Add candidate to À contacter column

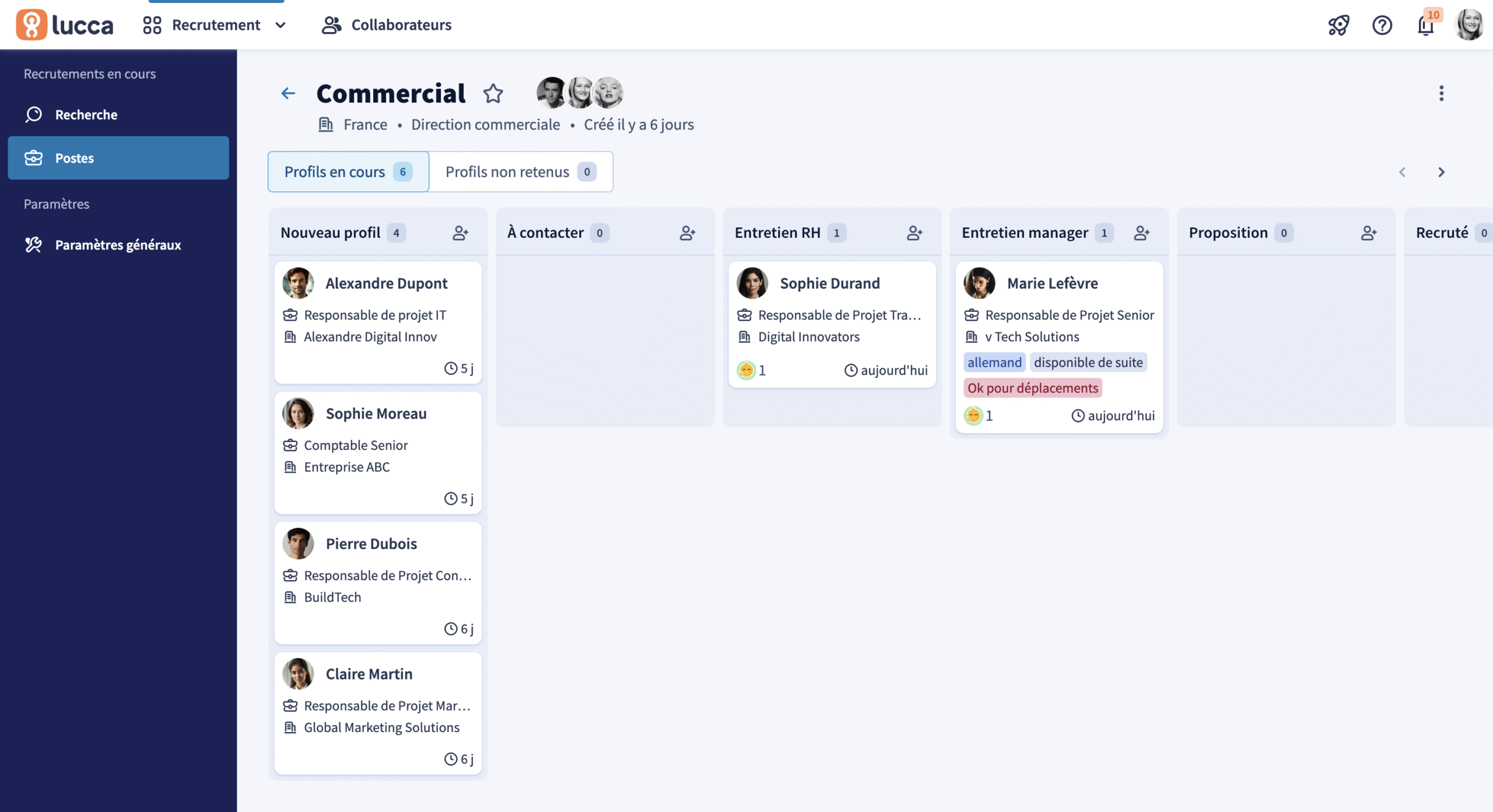point(687,233)
